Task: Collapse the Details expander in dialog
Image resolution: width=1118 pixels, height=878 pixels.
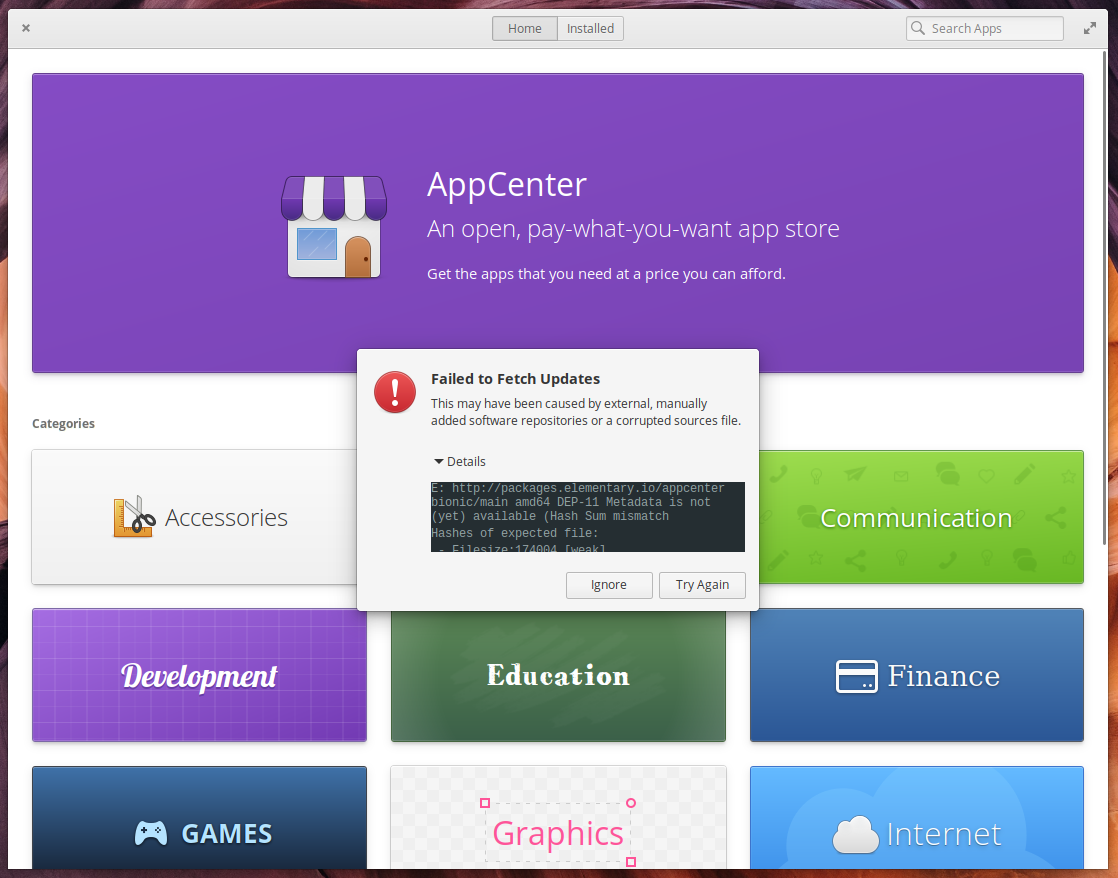Action: 460,461
